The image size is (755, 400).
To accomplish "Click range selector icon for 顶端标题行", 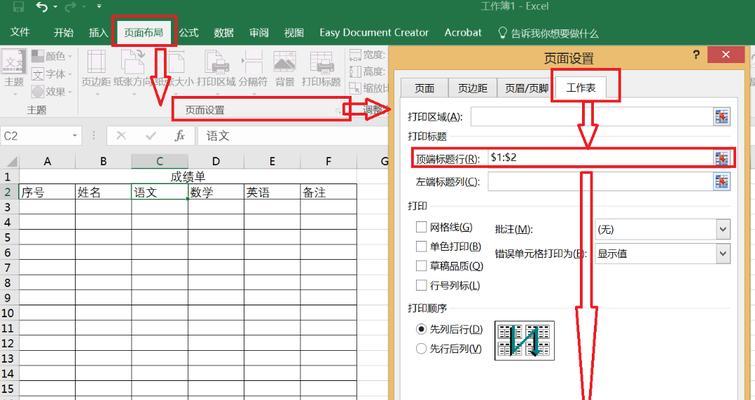I will [721, 158].
